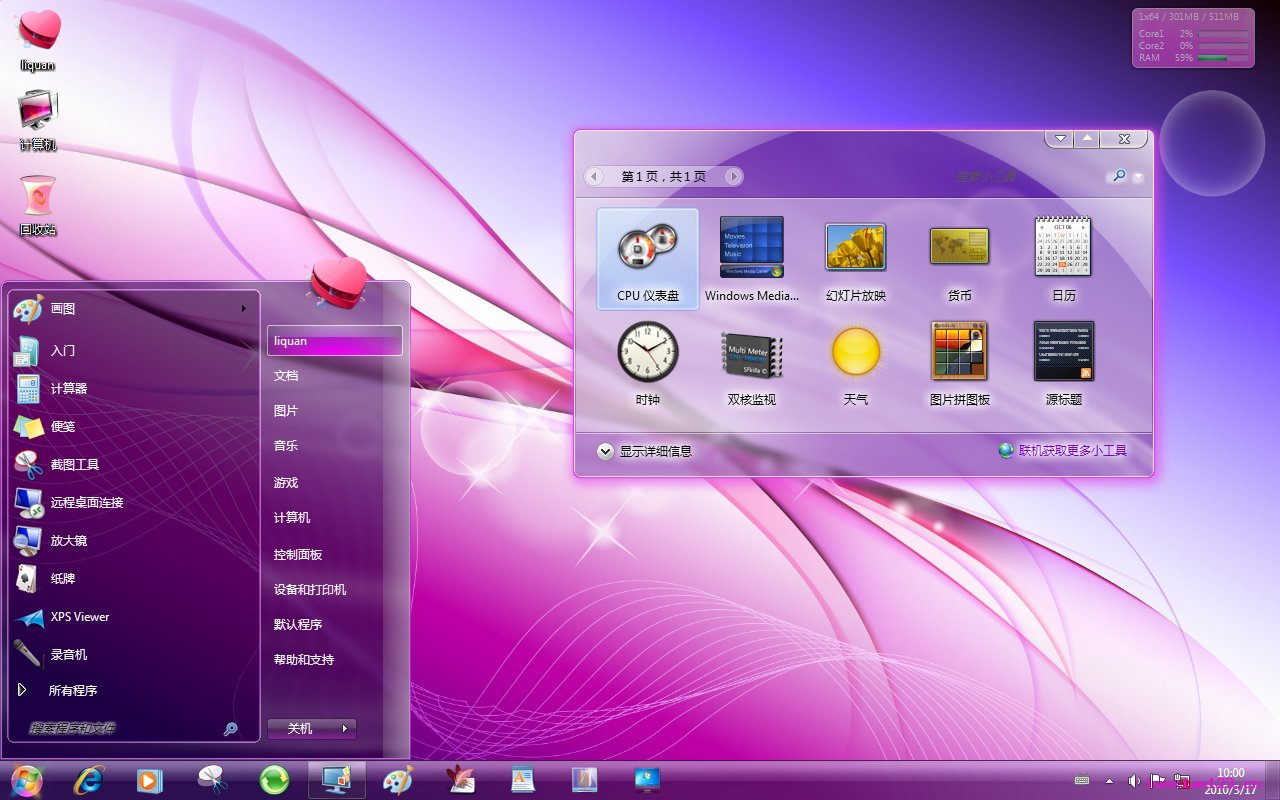Click the 关机 shutdown button
The width and height of the screenshot is (1280, 800).
(300, 729)
